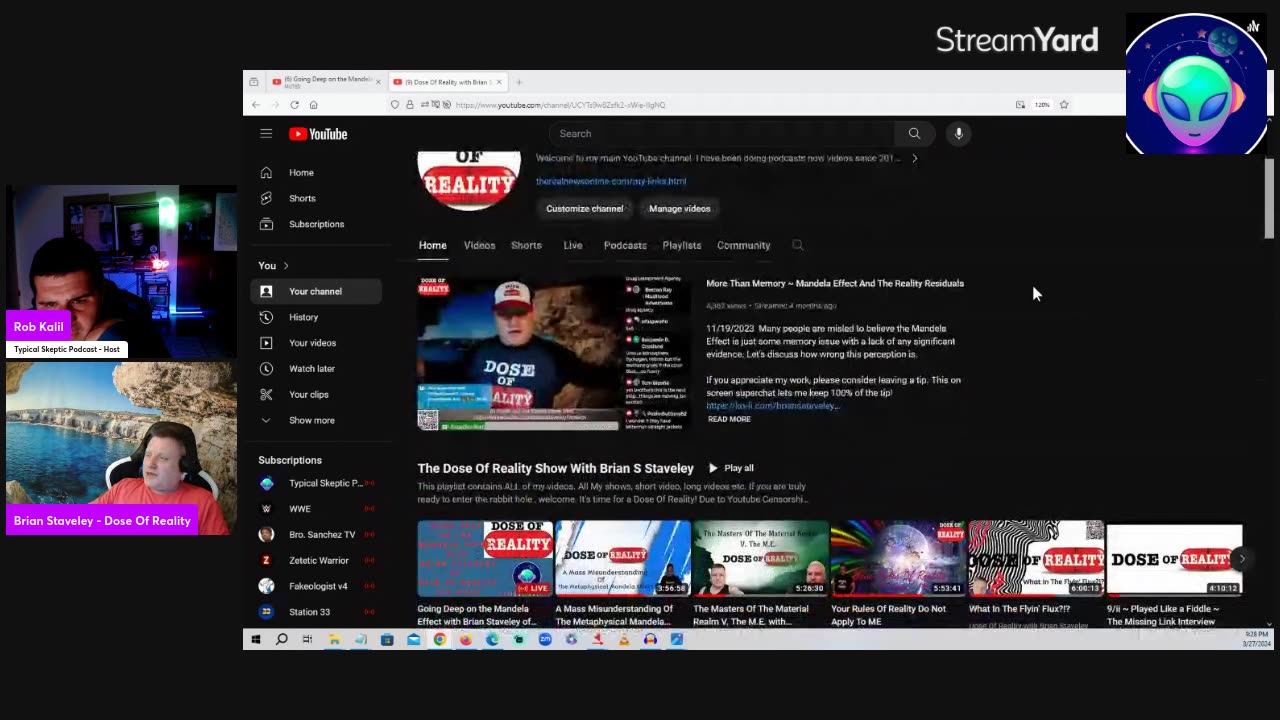Click the browser address bar URL
This screenshot has width=1280, height=720.
click(x=560, y=104)
